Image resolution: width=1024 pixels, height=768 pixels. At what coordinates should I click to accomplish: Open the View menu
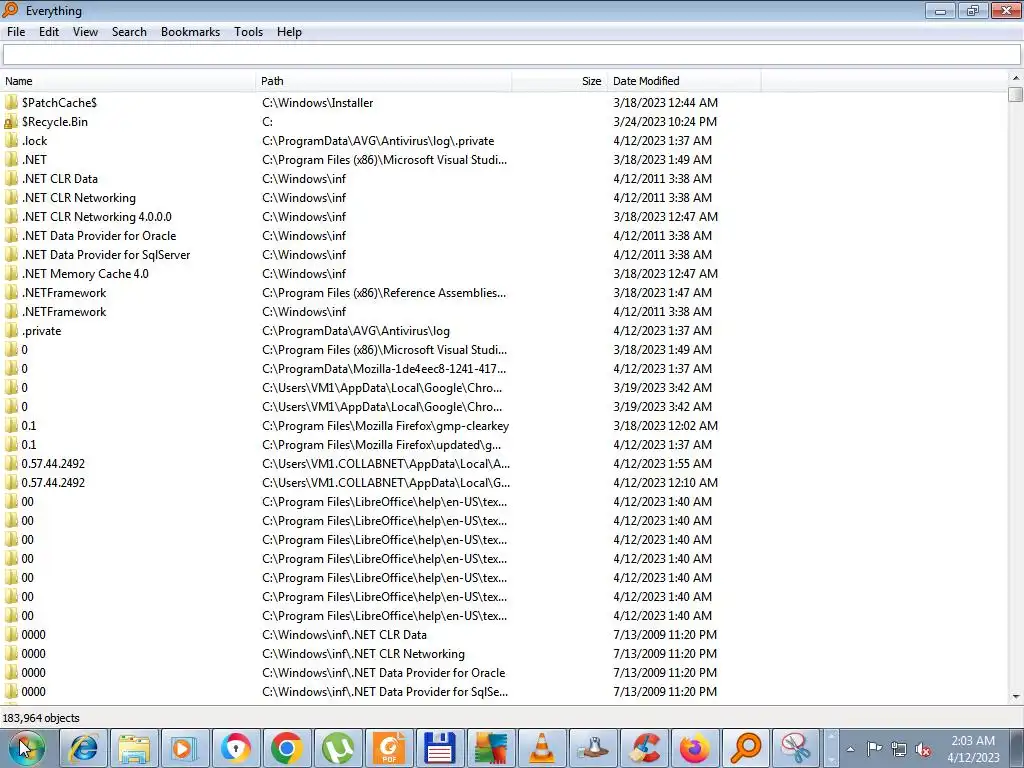pos(85,32)
